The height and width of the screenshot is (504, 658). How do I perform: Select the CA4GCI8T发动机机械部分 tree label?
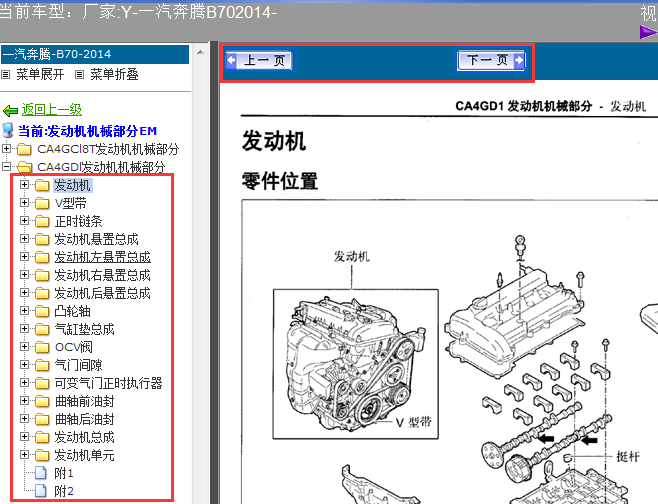tap(108, 149)
